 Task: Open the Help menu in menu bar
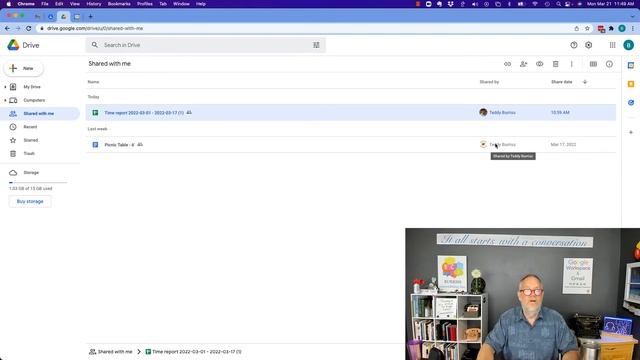tap(201, 4)
